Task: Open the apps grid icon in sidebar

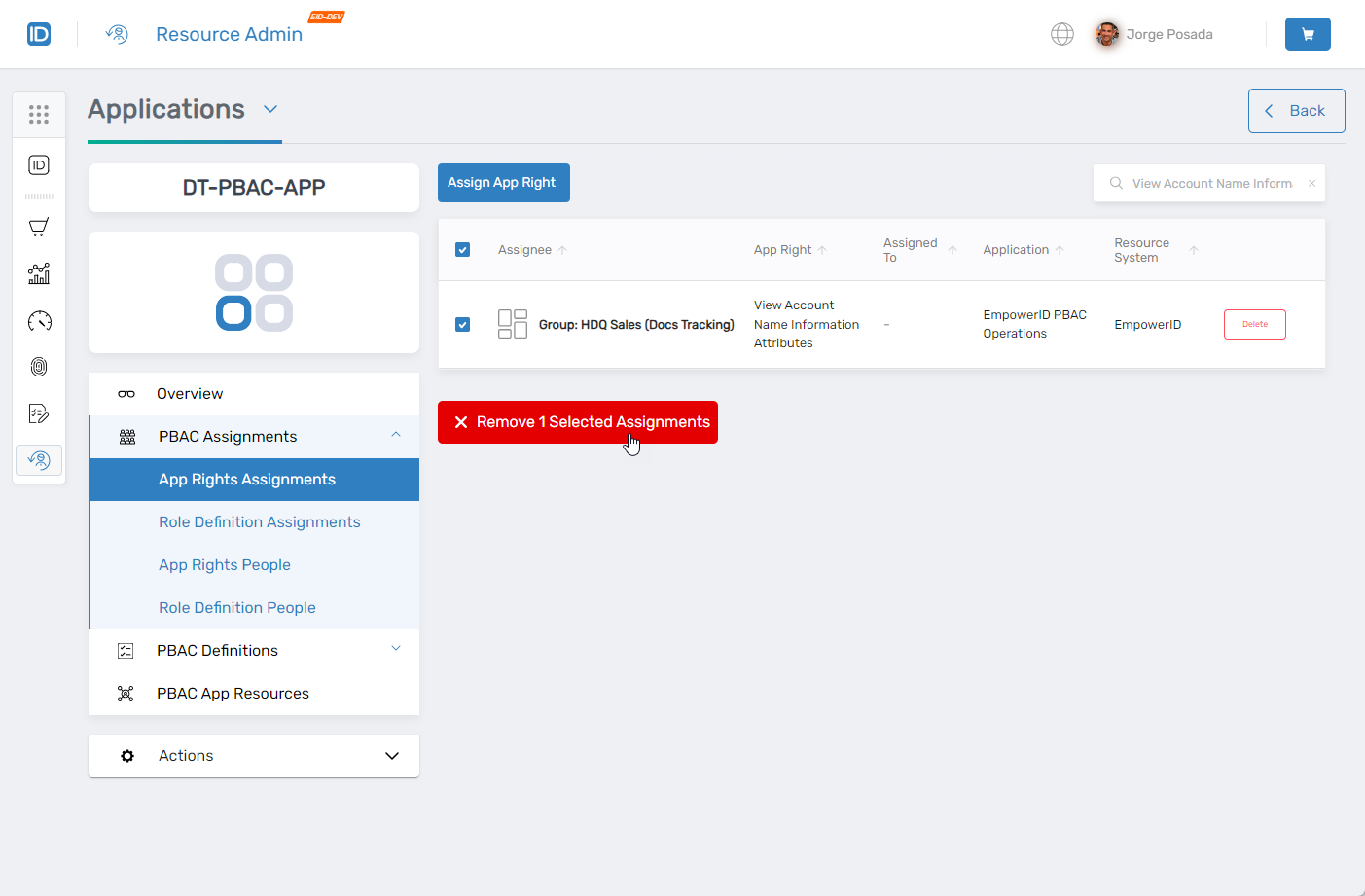Action: click(x=39, y=115)
